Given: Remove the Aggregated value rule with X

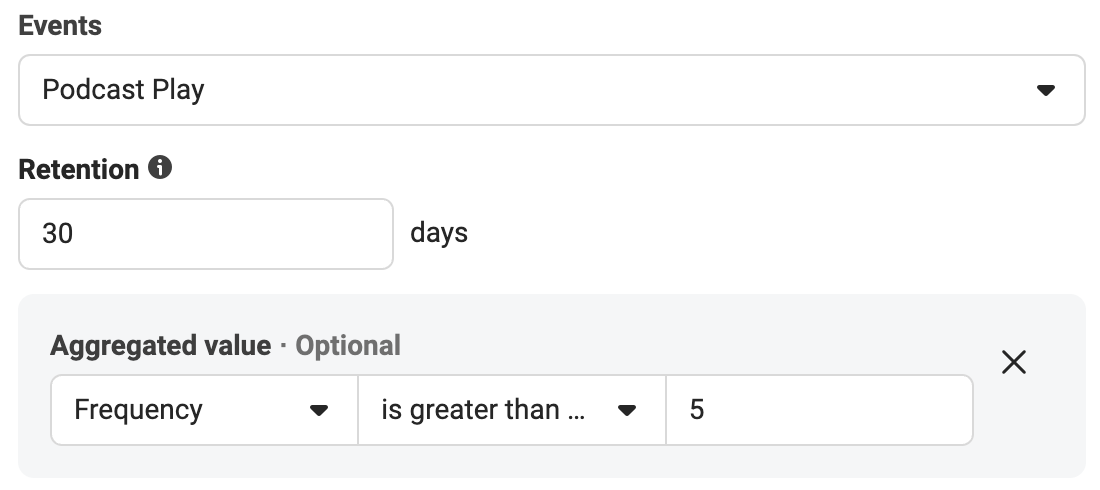Looking at the screenshot, I should 1014,362.
